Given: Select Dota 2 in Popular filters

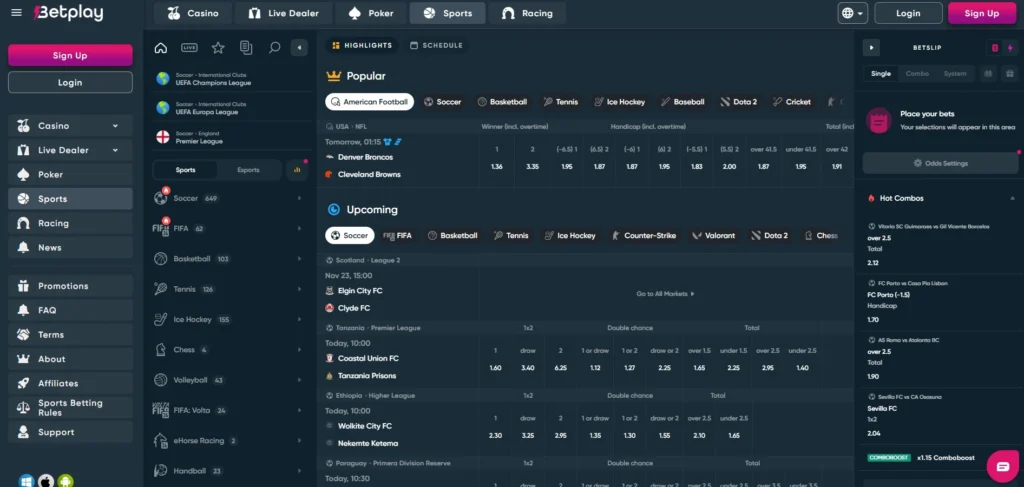Looking at the screenshot, I should click(x=739, y=102).
